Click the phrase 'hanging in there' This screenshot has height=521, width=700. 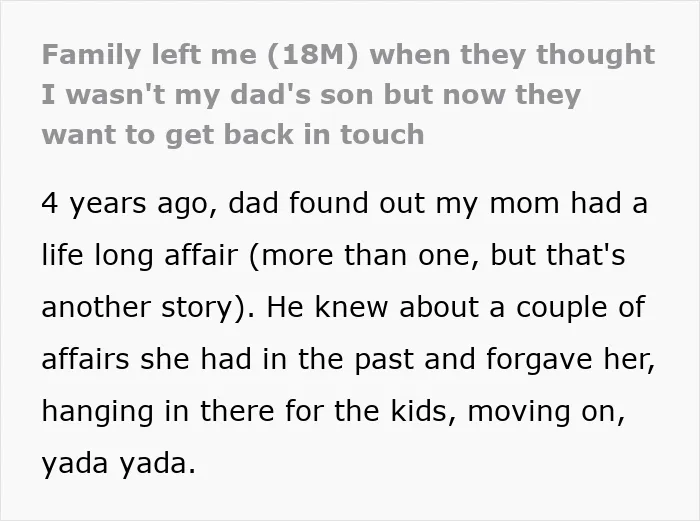click(x=158, y=412)
